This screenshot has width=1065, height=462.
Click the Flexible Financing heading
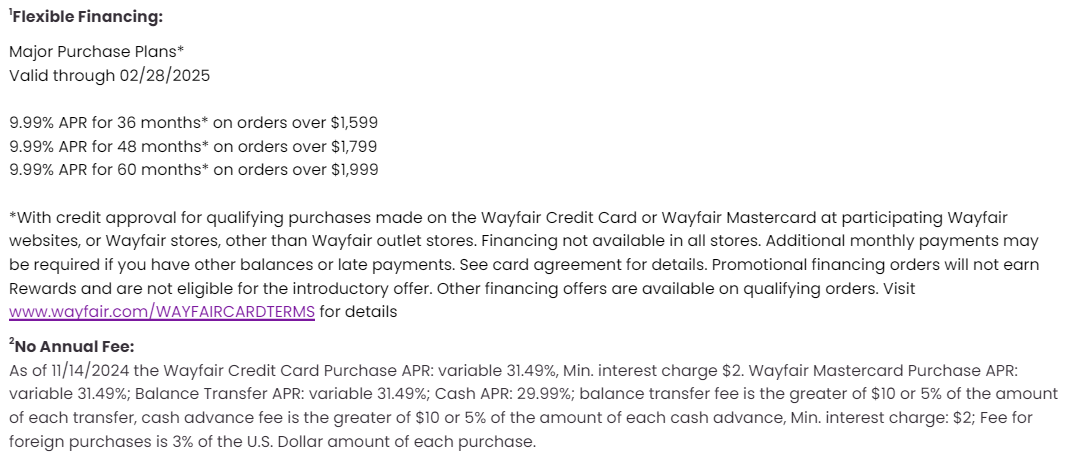(x=88, y=17)
